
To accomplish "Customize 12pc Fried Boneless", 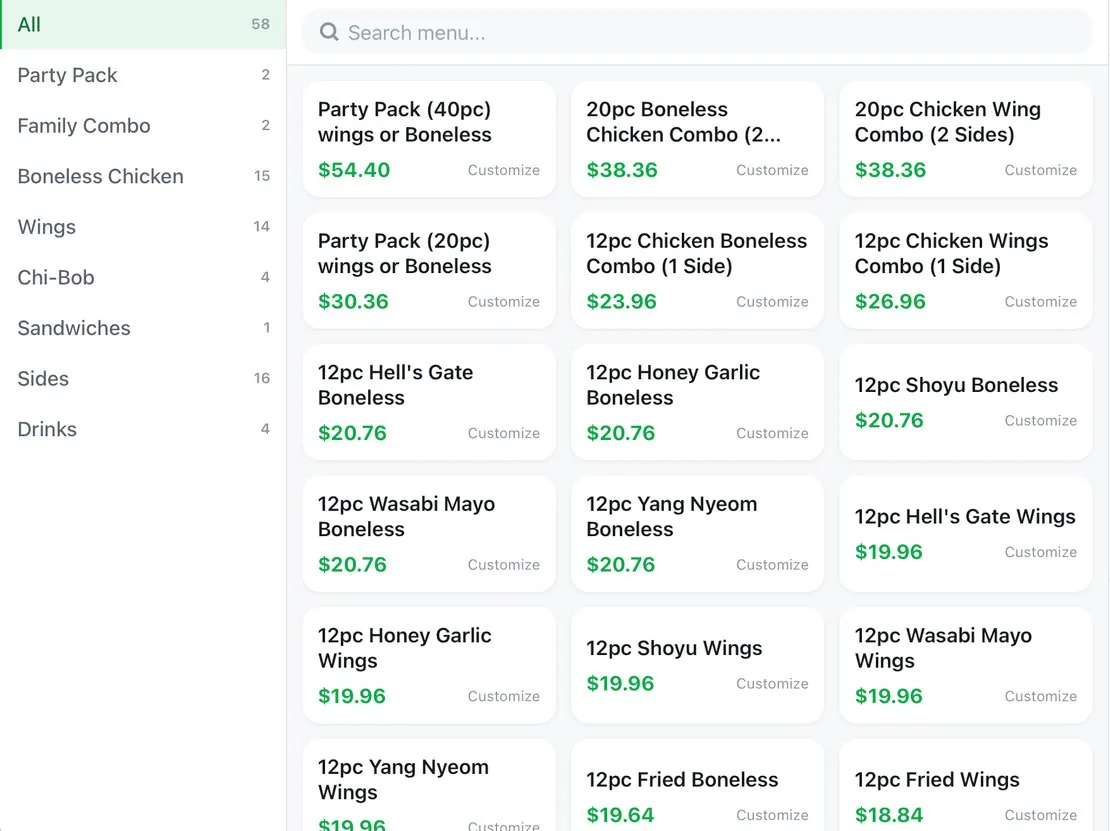I will (772, 815).
